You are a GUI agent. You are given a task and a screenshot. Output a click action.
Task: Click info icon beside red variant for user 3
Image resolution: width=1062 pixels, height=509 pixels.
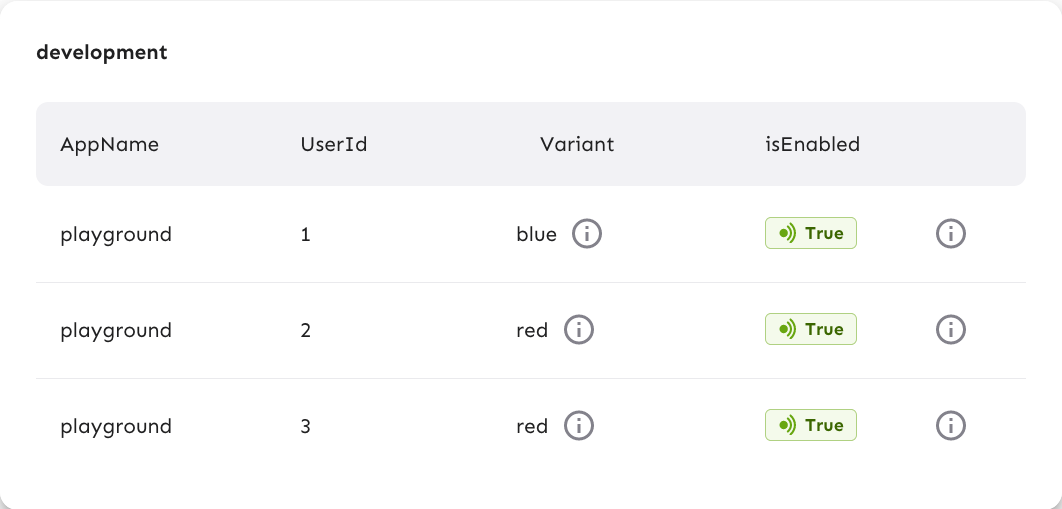pos(579,426)
